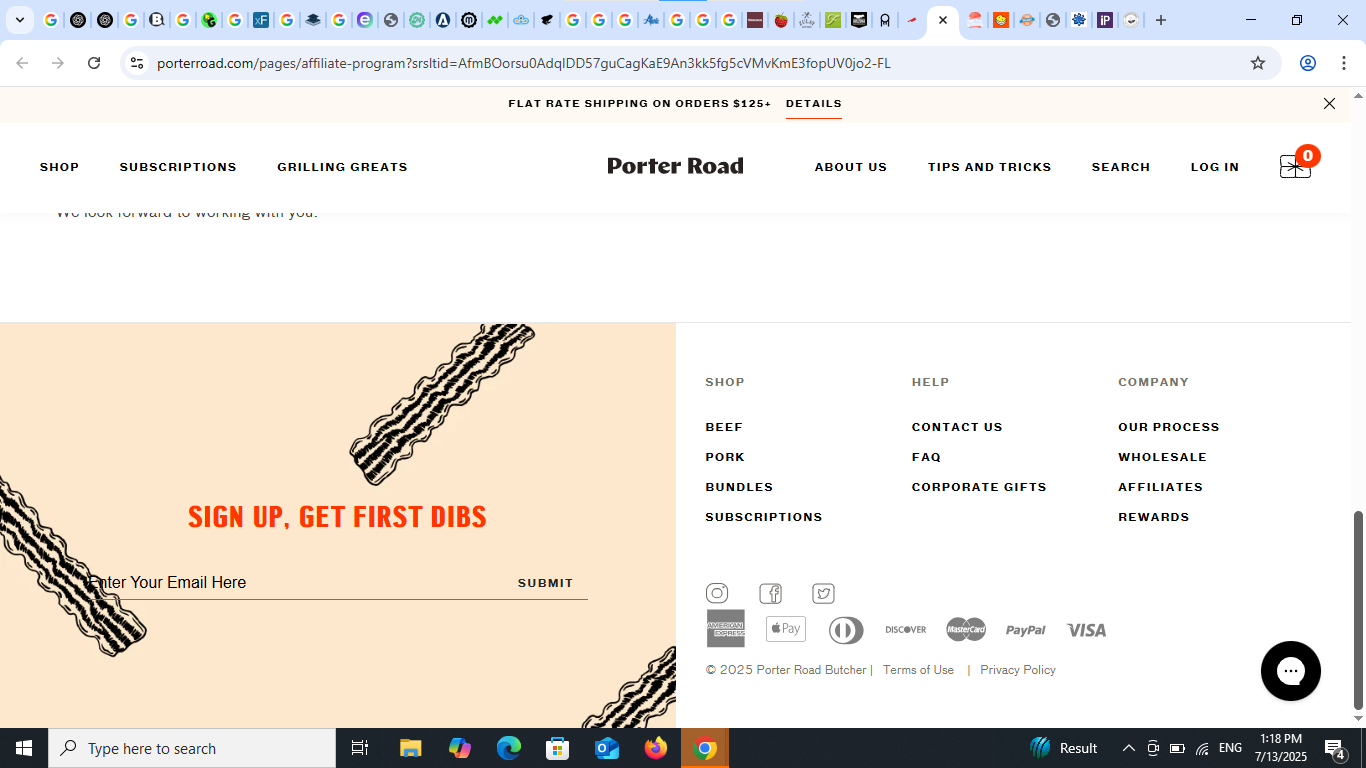Open the ABOUT US menu
1366x768 pixels.
point(851,167)
